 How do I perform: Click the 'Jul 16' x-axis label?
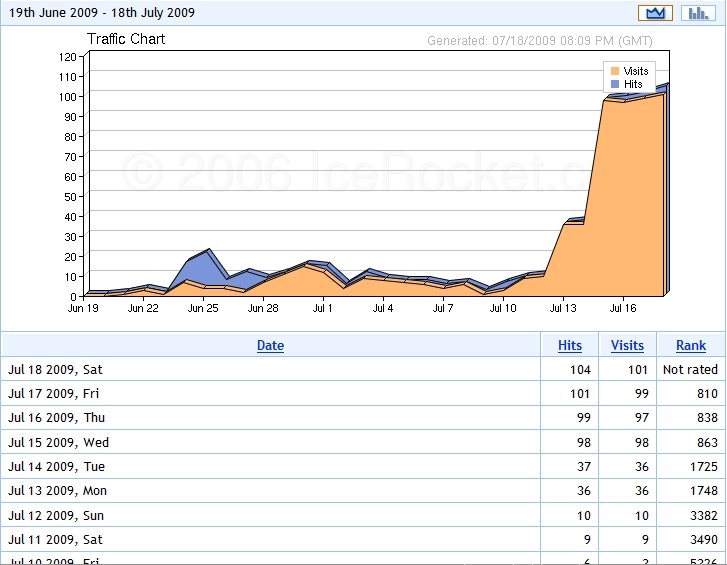pyautogui.click(x=623, y=308)
